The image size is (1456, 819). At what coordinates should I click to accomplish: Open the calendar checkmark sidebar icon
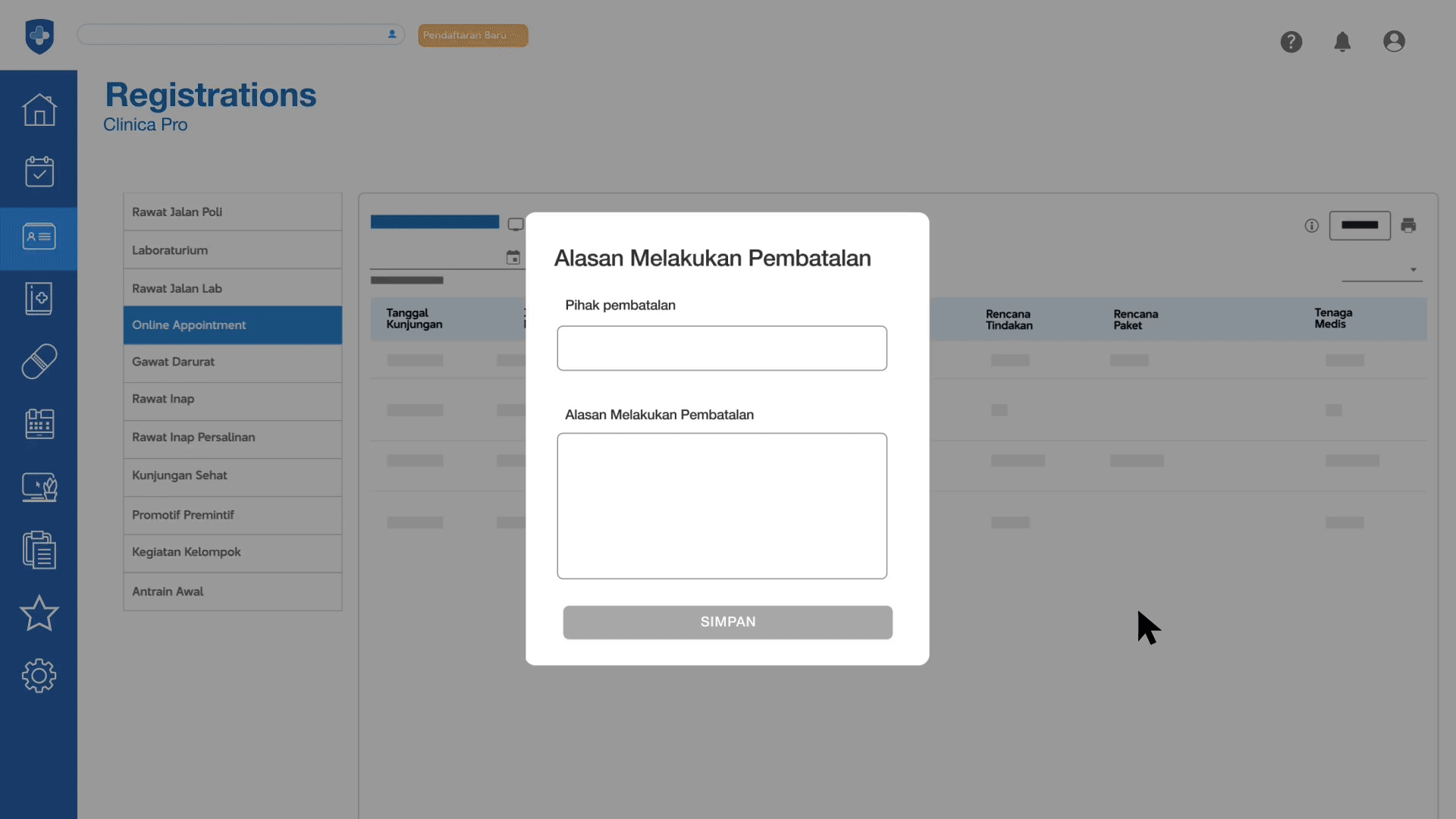[x=39, y=172]
